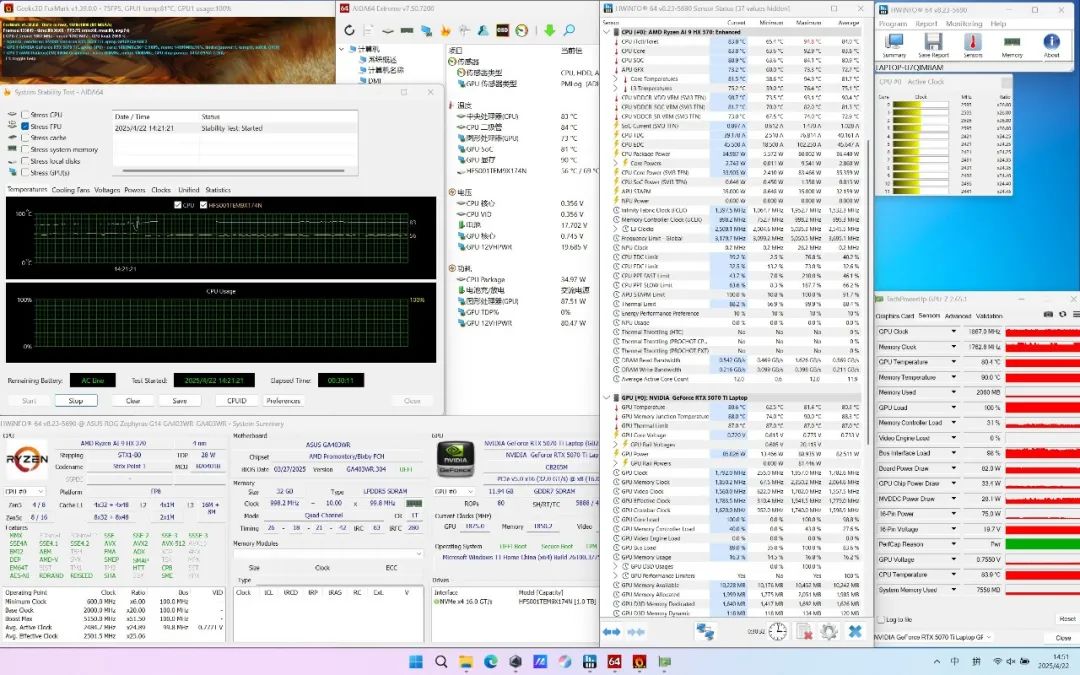Click the Close button in GPU-Z

[1063, 638]
